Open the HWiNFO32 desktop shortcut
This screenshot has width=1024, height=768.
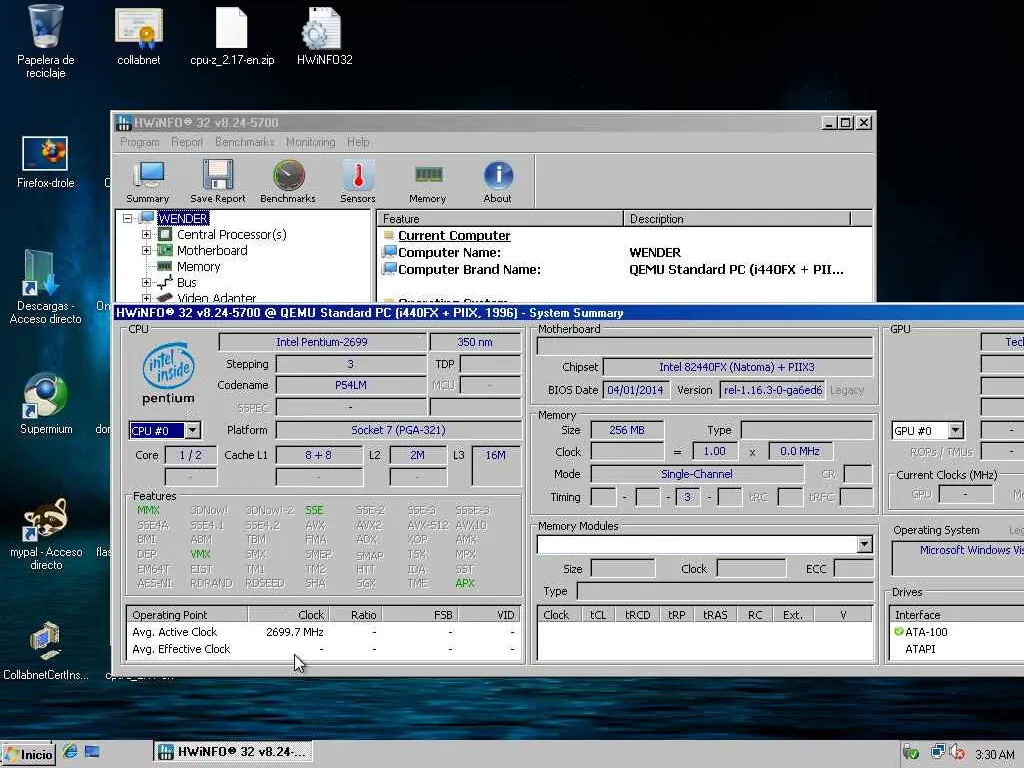324,38
